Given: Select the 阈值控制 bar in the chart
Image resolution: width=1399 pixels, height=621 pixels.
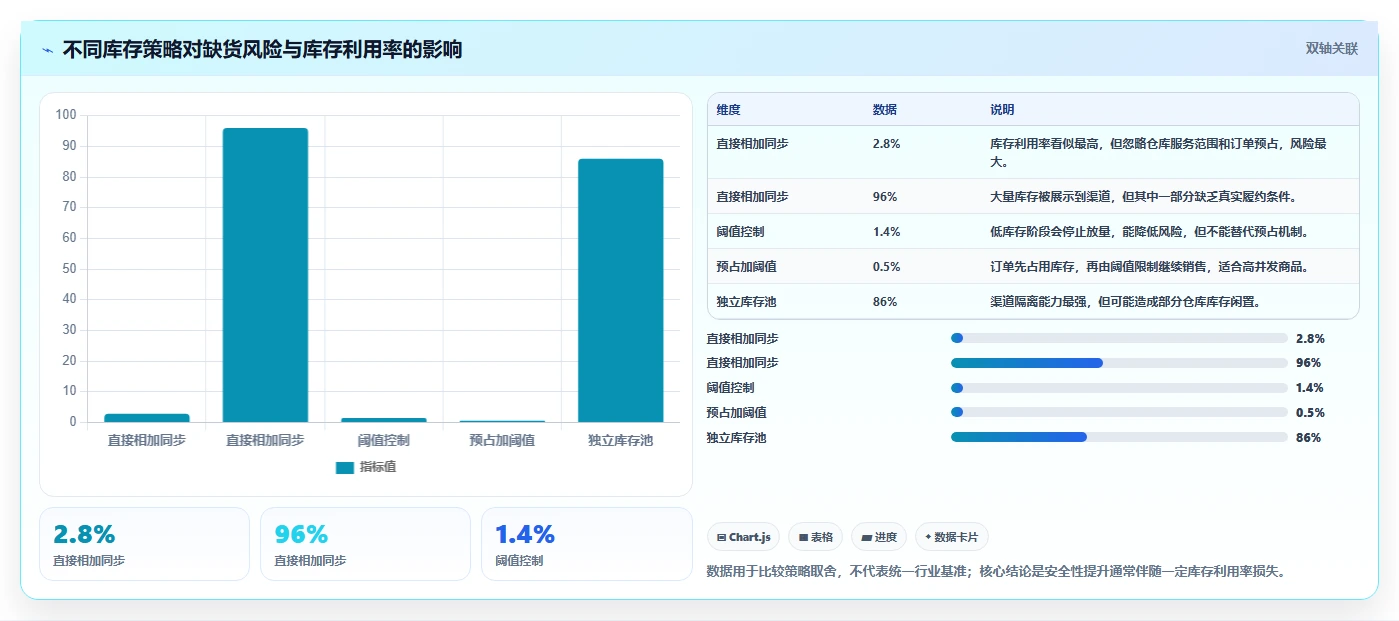Looking at the screenshot, I should (x=384, y=420).
